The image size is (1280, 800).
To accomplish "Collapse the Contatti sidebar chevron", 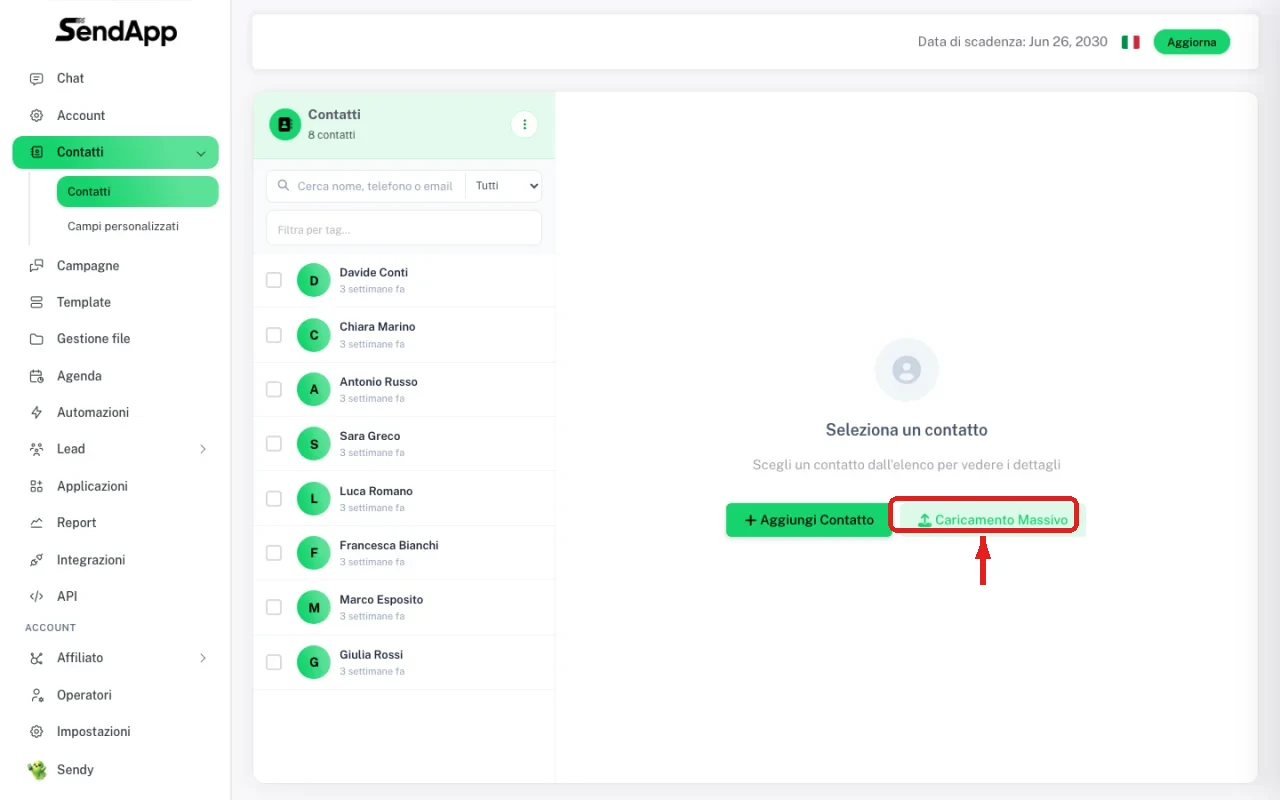I will click(201, 153).
